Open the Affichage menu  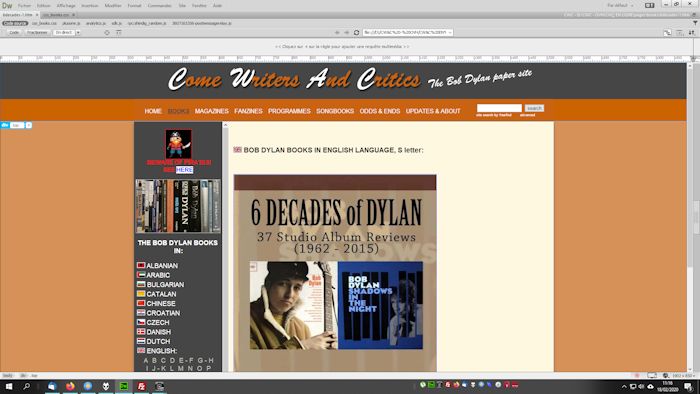pos(66,6)
